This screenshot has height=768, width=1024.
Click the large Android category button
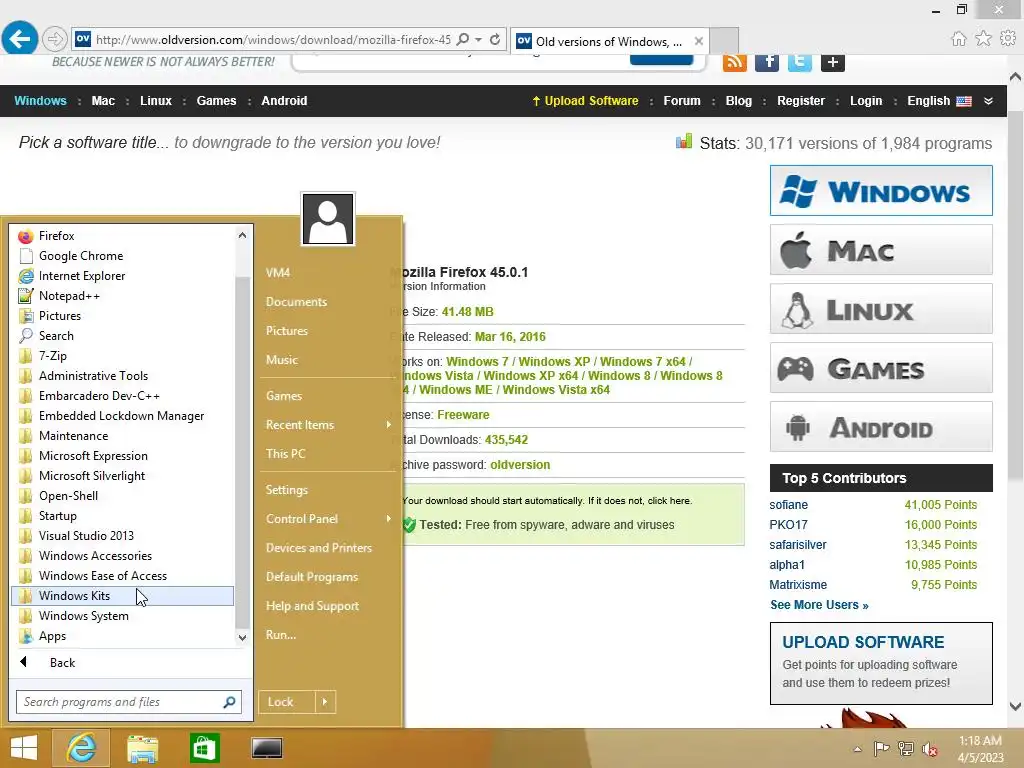tap(881, 427)
